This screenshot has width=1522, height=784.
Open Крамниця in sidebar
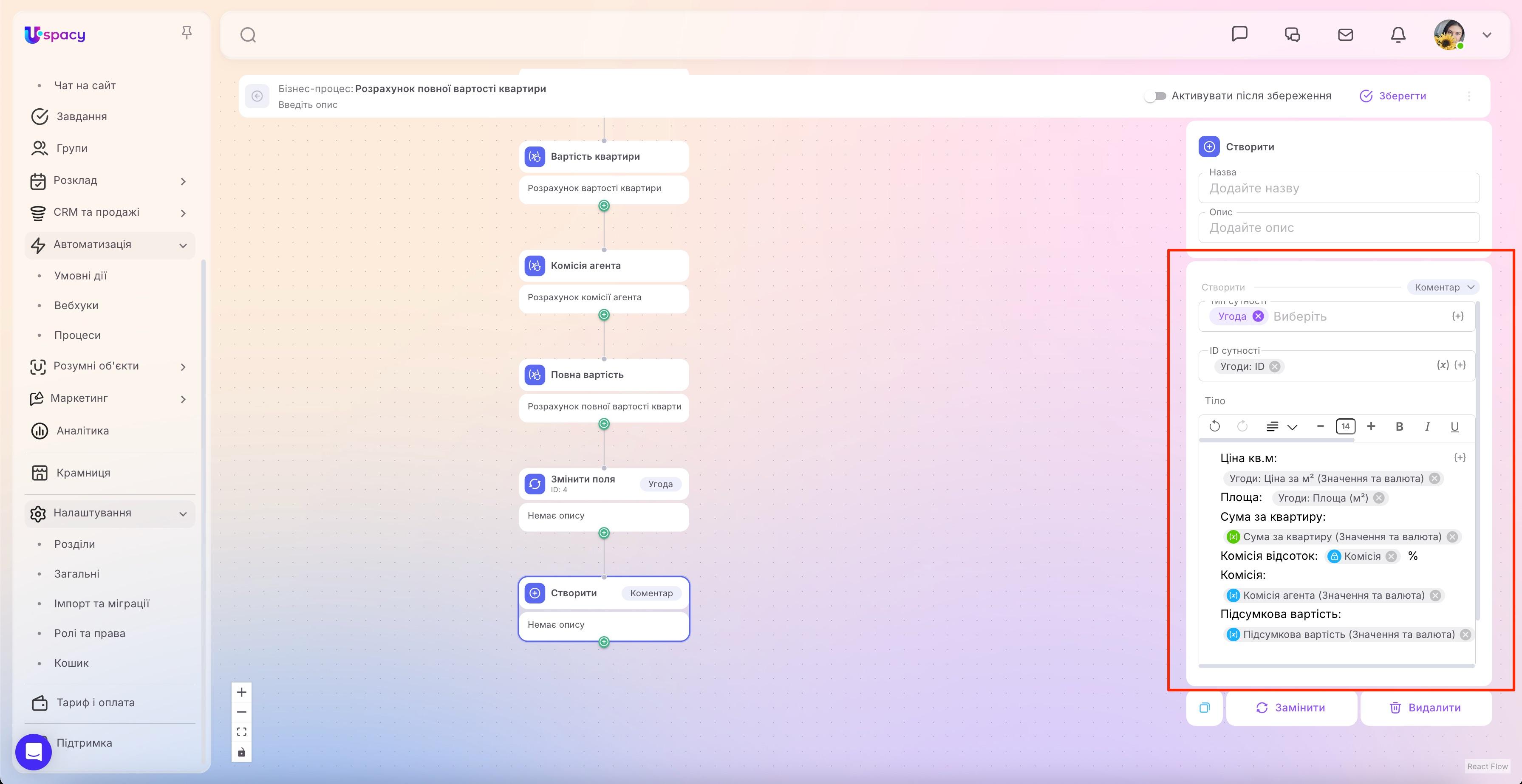(83, 473)
